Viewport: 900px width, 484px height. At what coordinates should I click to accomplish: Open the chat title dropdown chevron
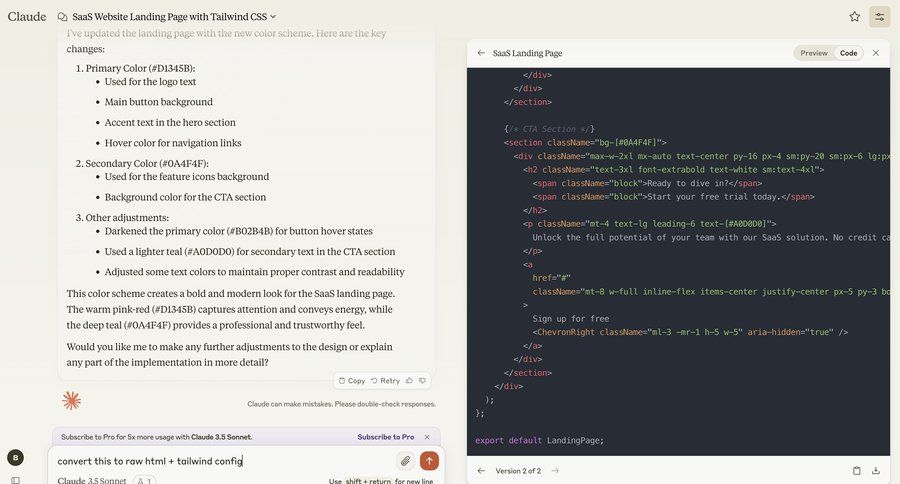tap(273, 17)
